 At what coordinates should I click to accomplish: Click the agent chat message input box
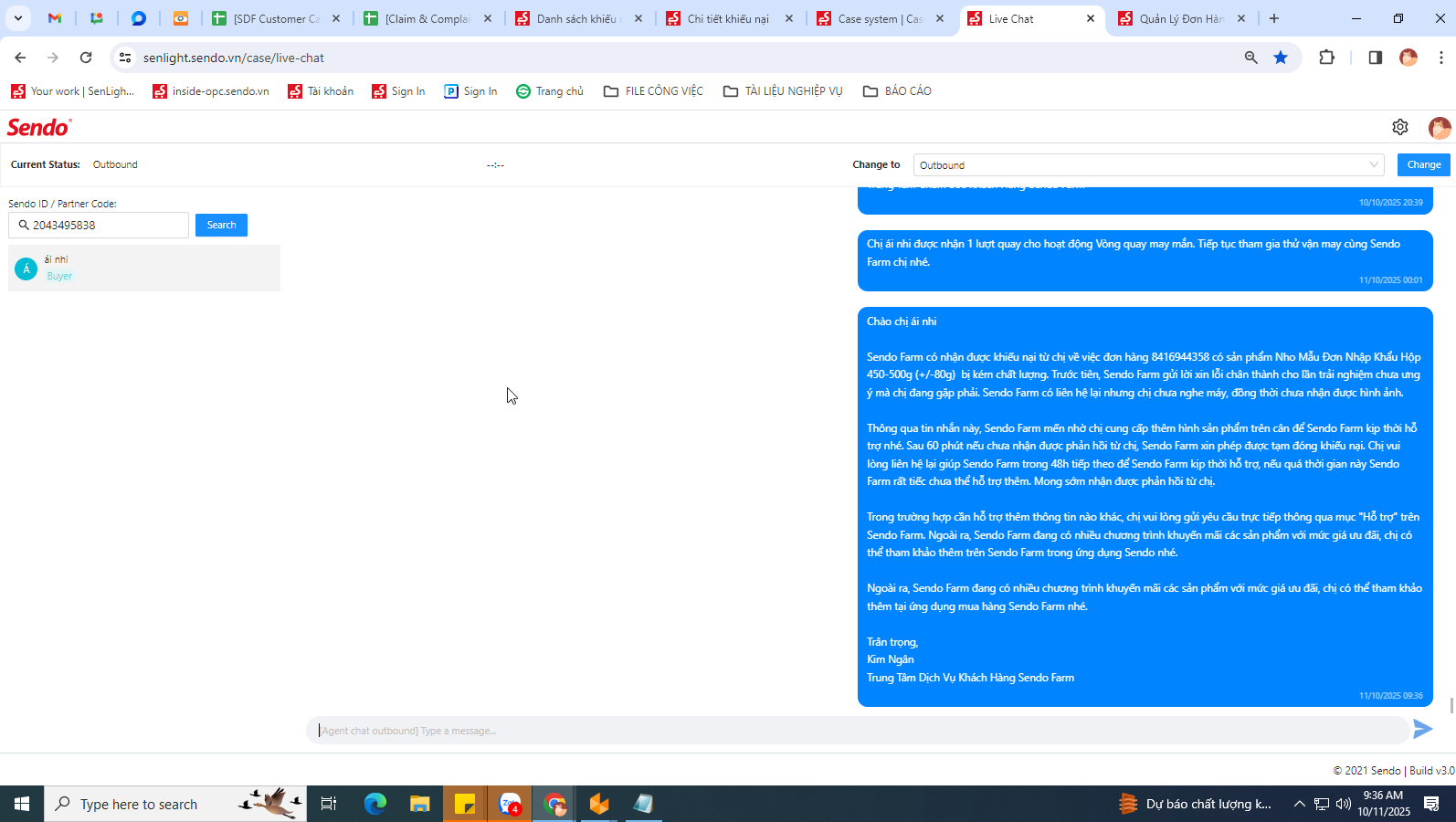pyautogui.click(x=857, y=730)
